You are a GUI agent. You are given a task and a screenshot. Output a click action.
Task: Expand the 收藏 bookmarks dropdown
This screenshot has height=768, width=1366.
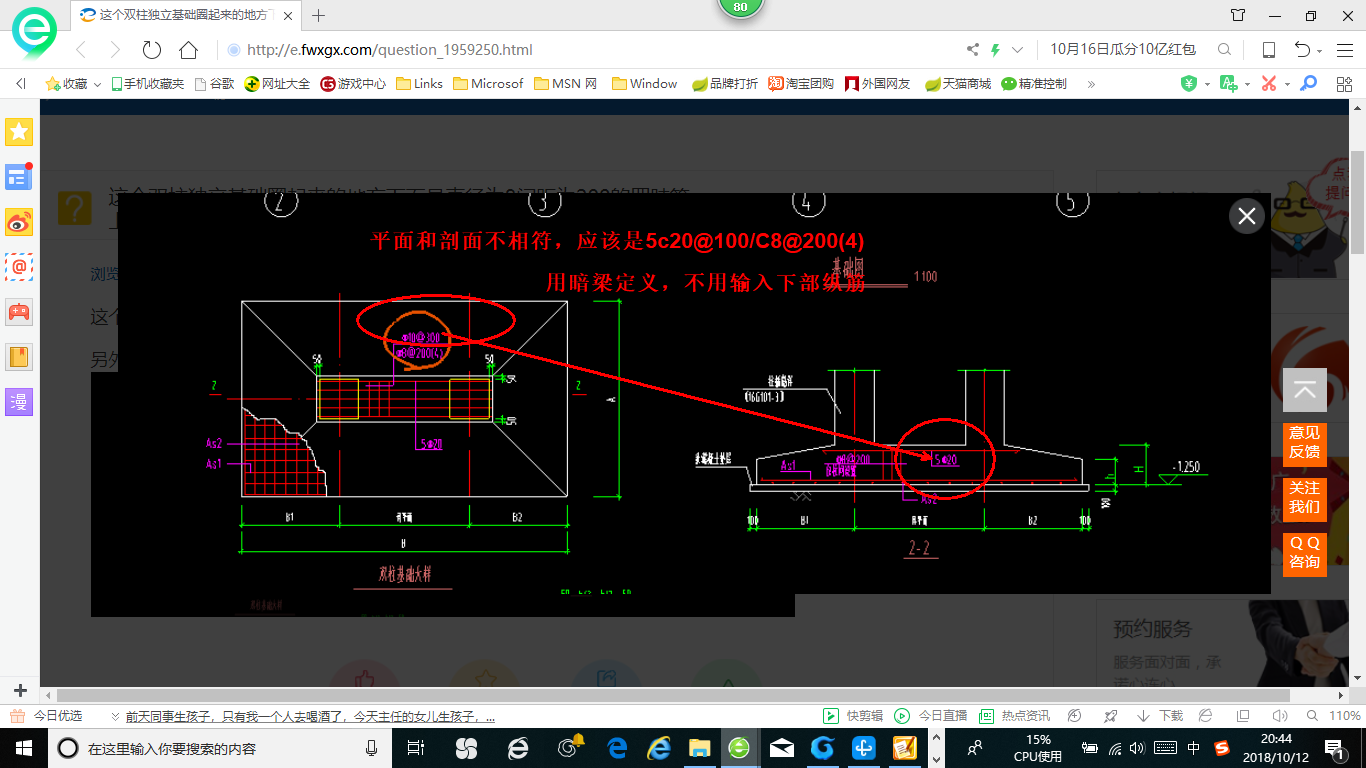98,85
